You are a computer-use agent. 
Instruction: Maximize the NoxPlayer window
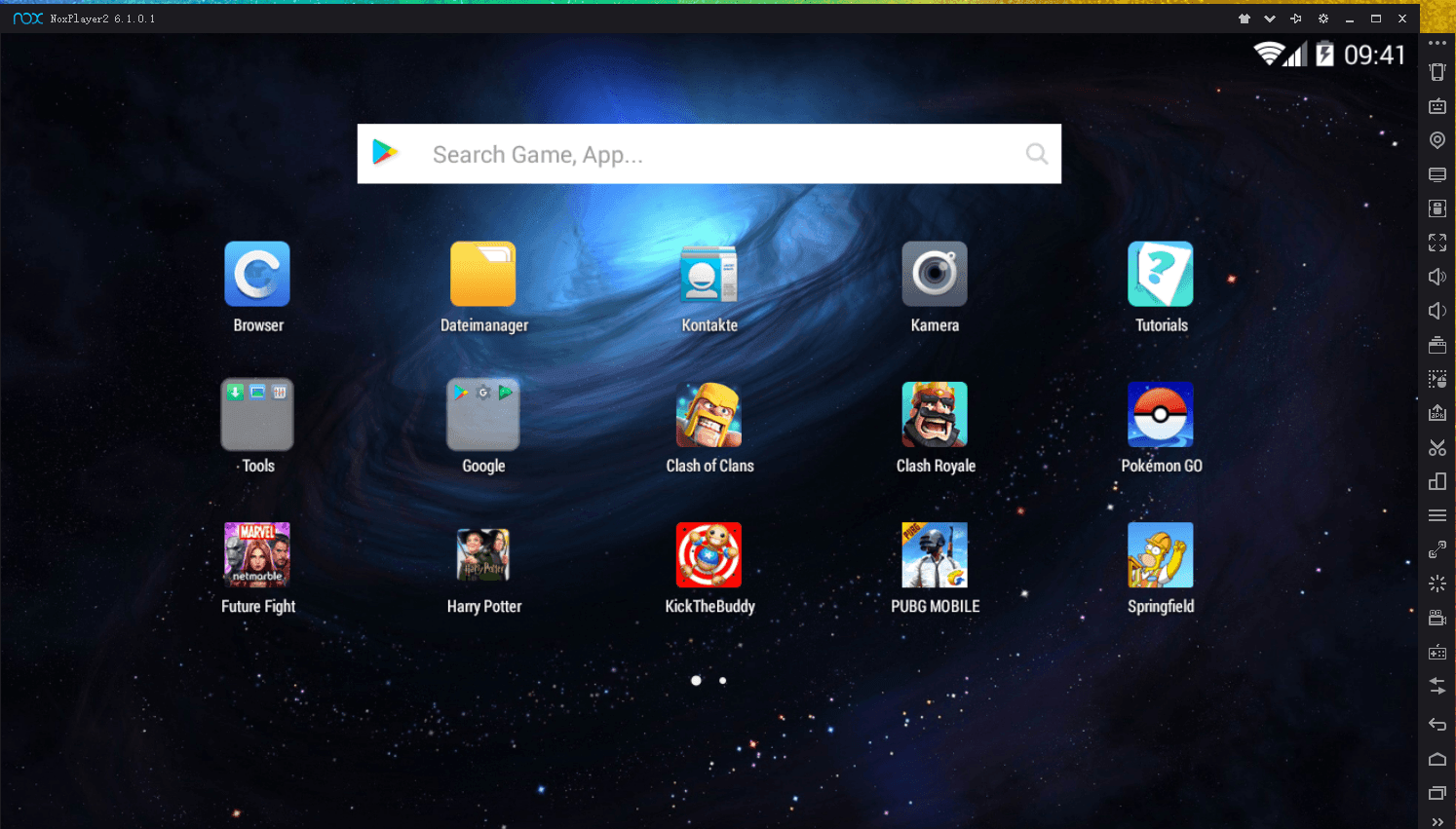(1376, 19)
